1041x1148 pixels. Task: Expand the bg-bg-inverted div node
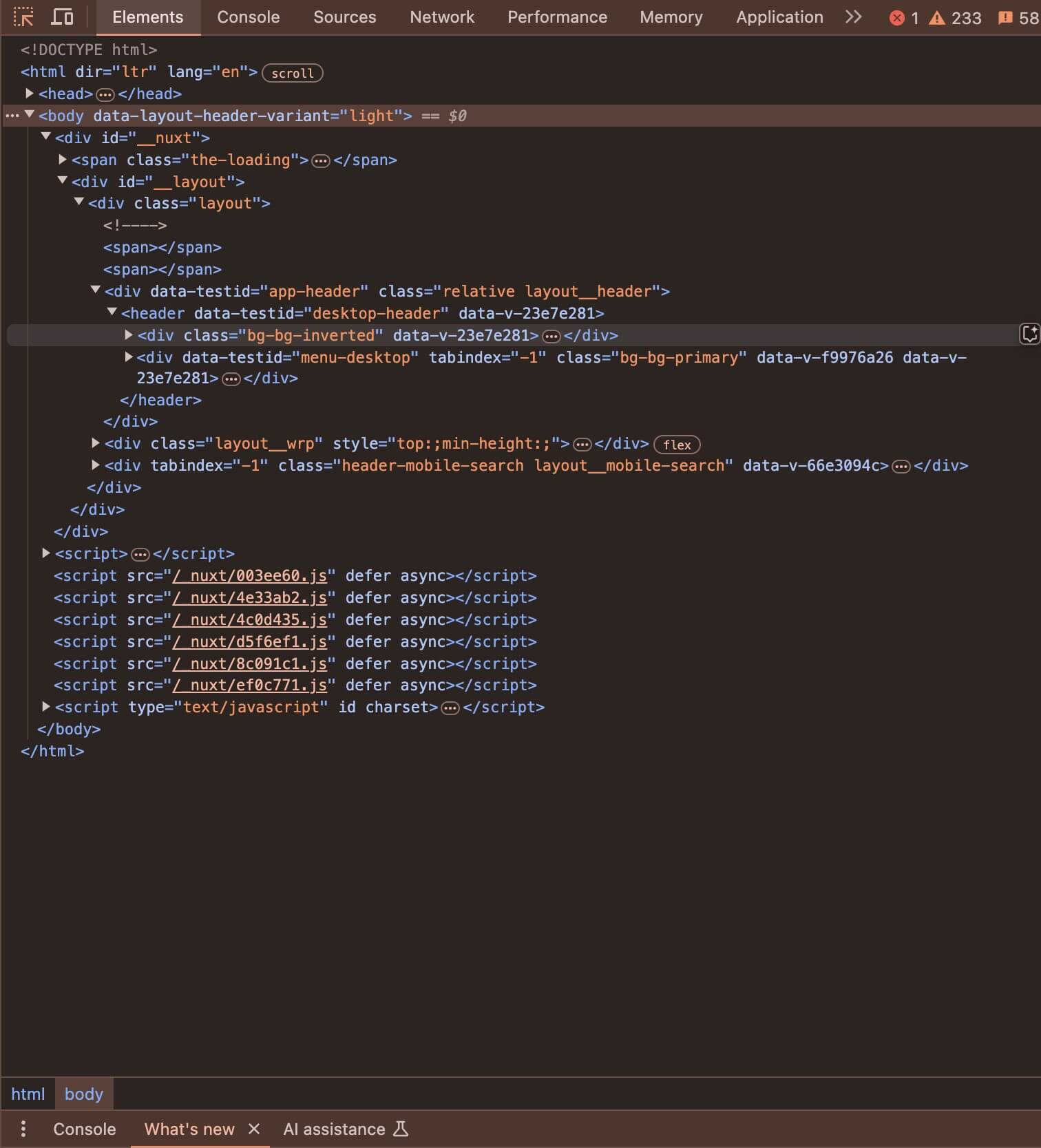pos(129,334)
